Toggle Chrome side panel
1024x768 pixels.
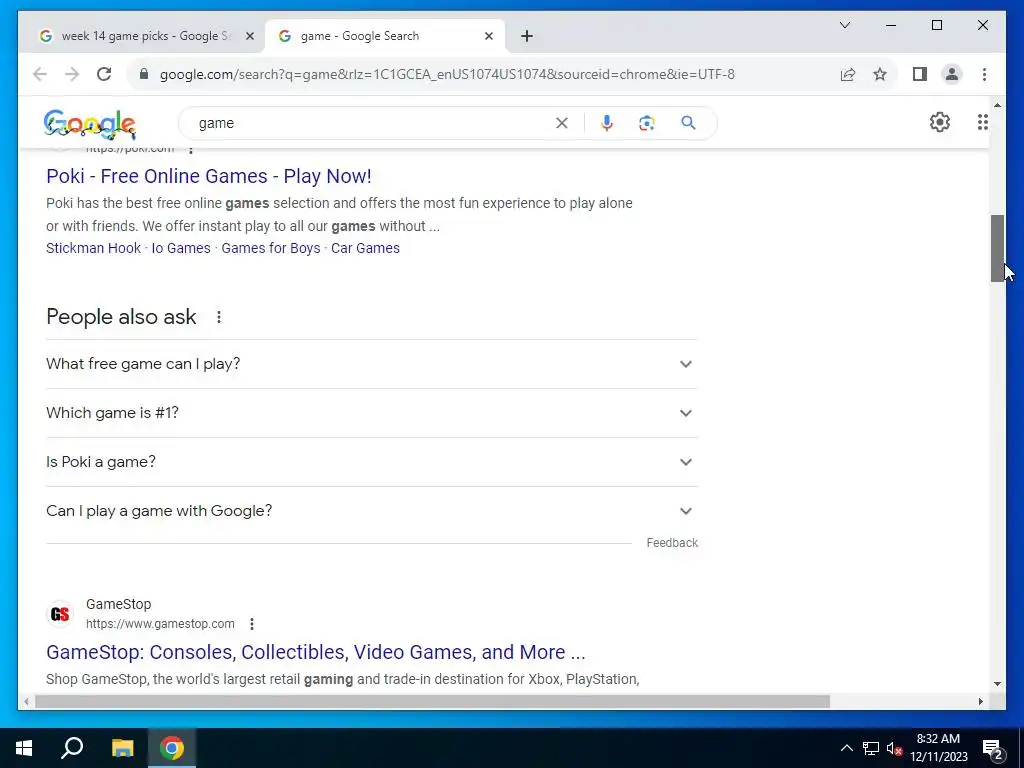click(920, 74)
